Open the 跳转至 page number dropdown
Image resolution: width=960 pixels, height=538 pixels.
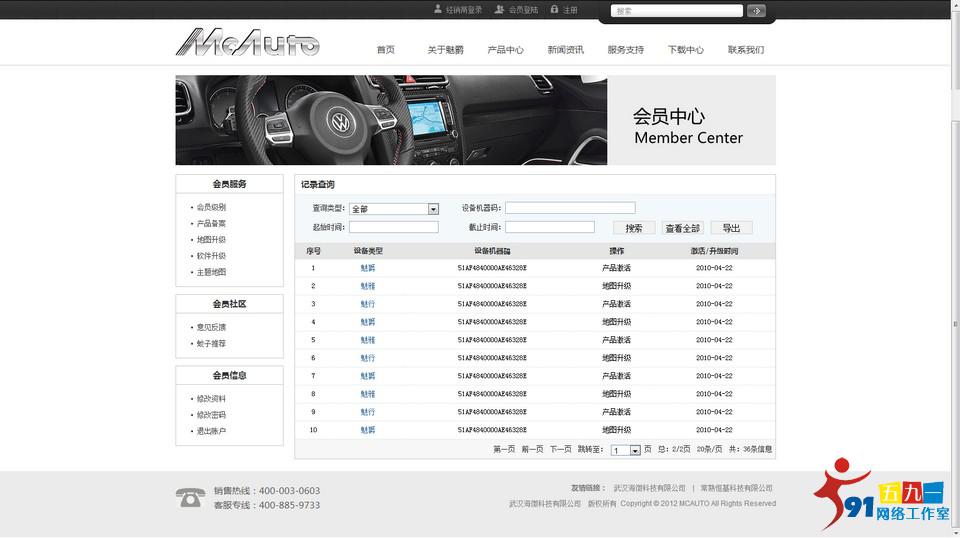click(x=634, y=451)
